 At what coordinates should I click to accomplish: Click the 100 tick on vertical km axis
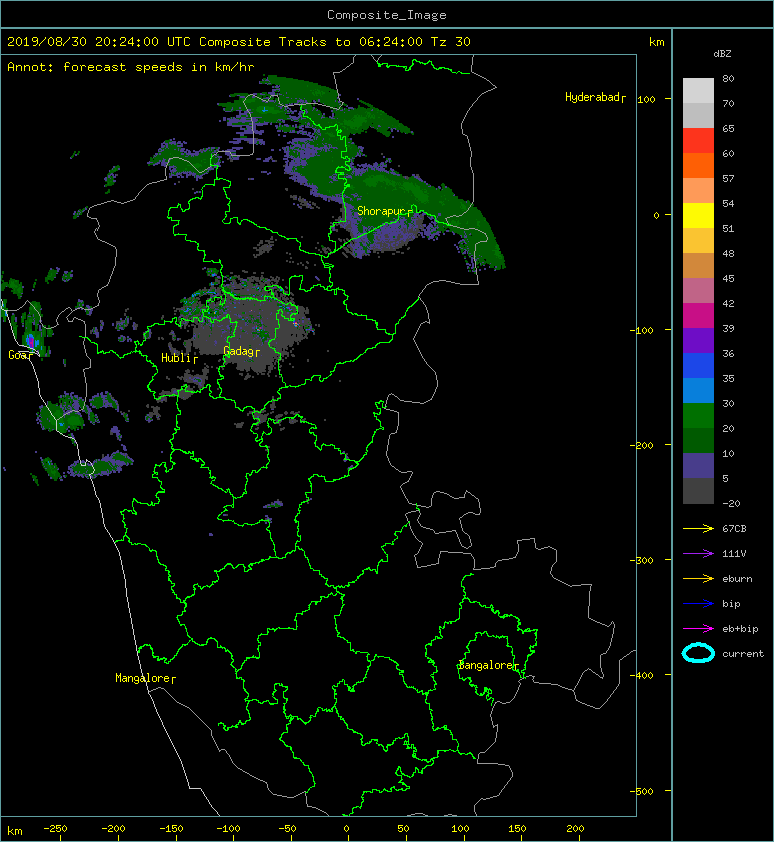(x=646, y=99)
